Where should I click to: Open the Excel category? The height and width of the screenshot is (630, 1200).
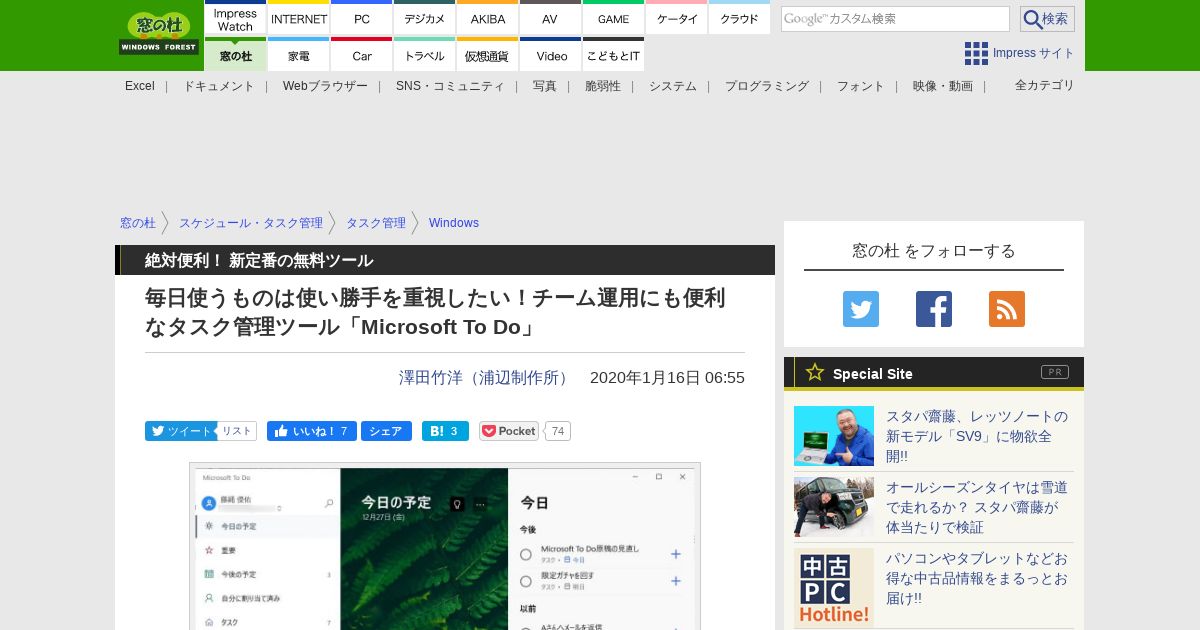140,86
